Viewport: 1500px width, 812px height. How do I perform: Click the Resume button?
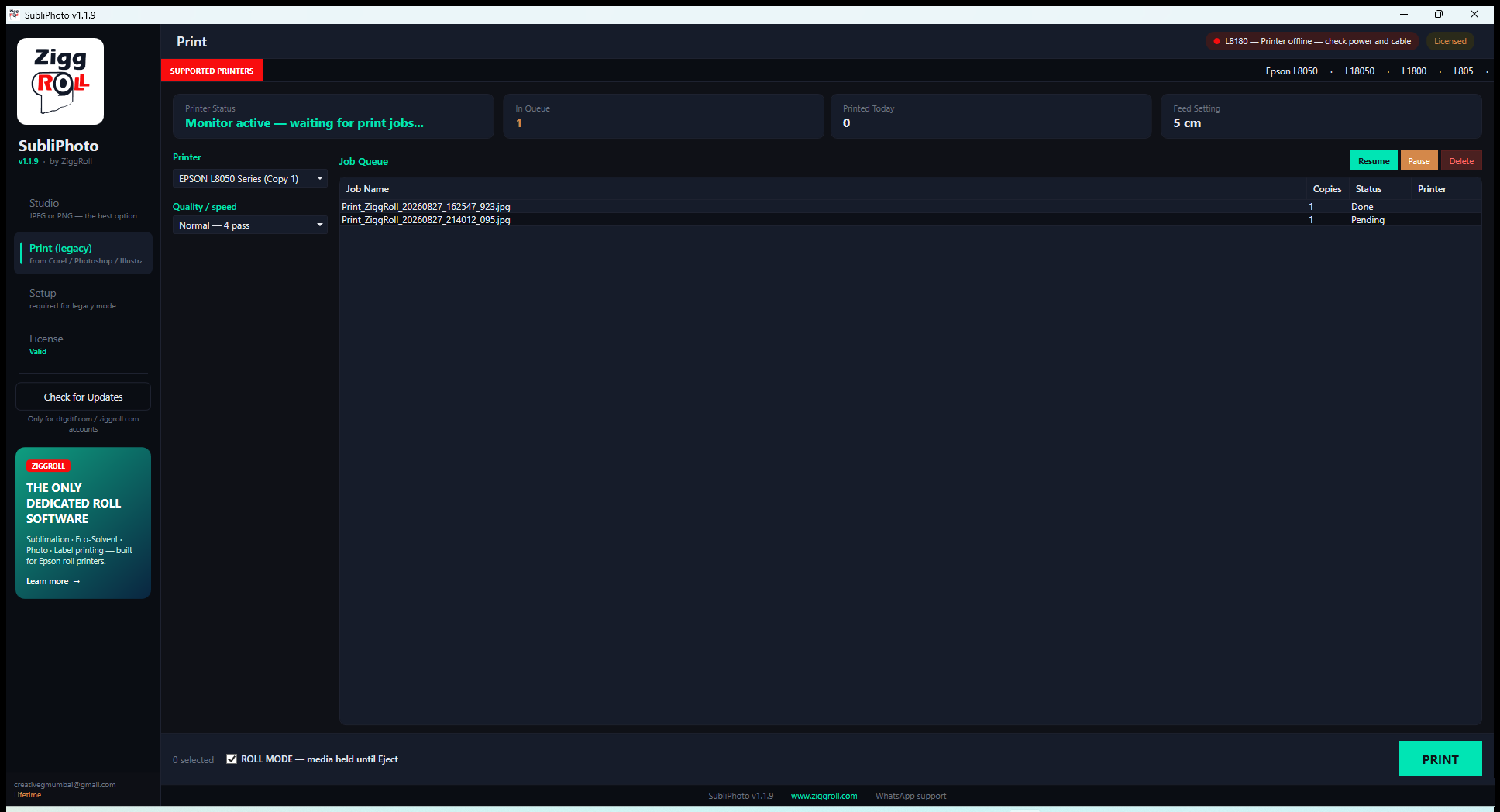[x=1374, y=161]
